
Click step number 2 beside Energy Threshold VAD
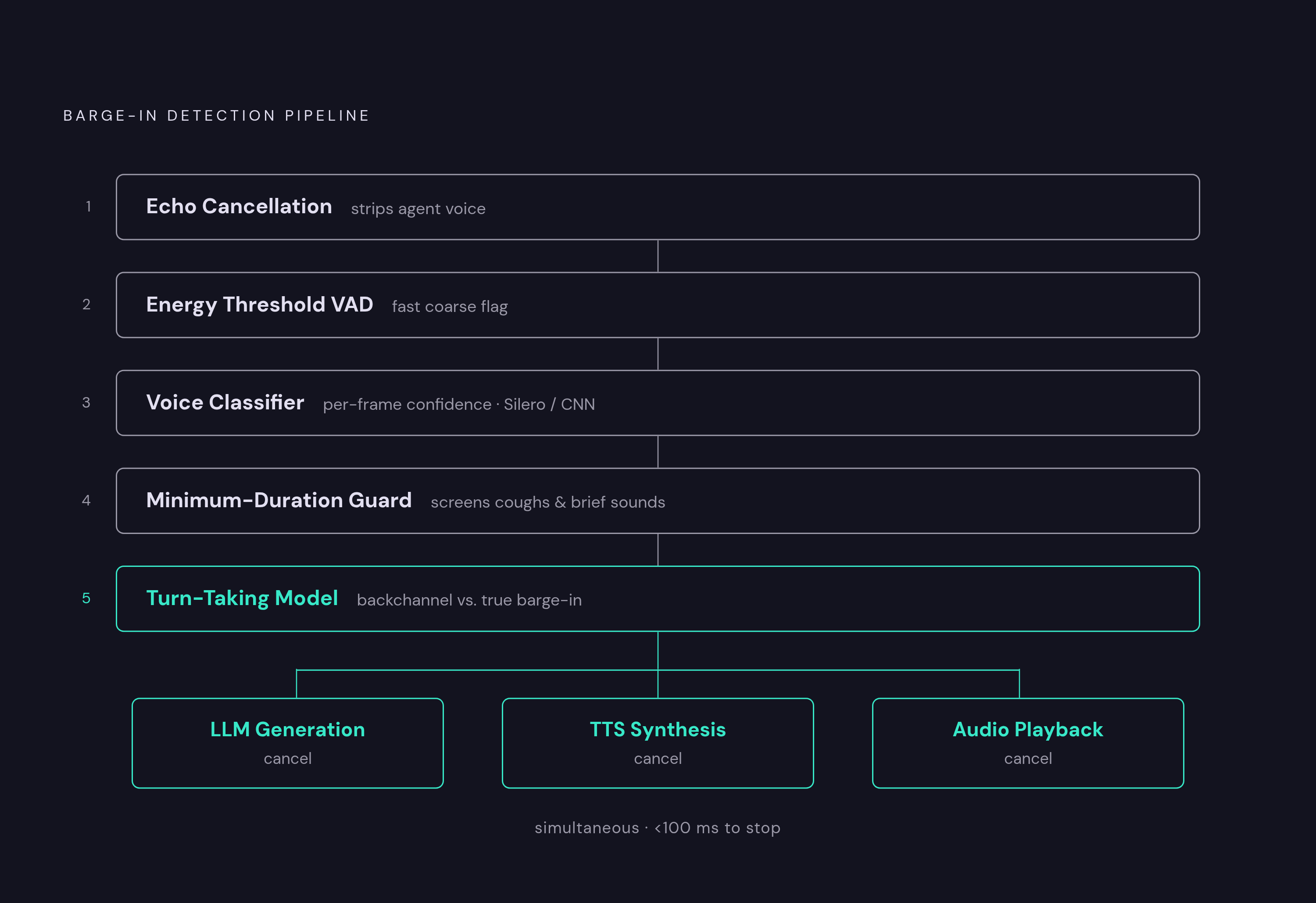[x=86, y=304]
